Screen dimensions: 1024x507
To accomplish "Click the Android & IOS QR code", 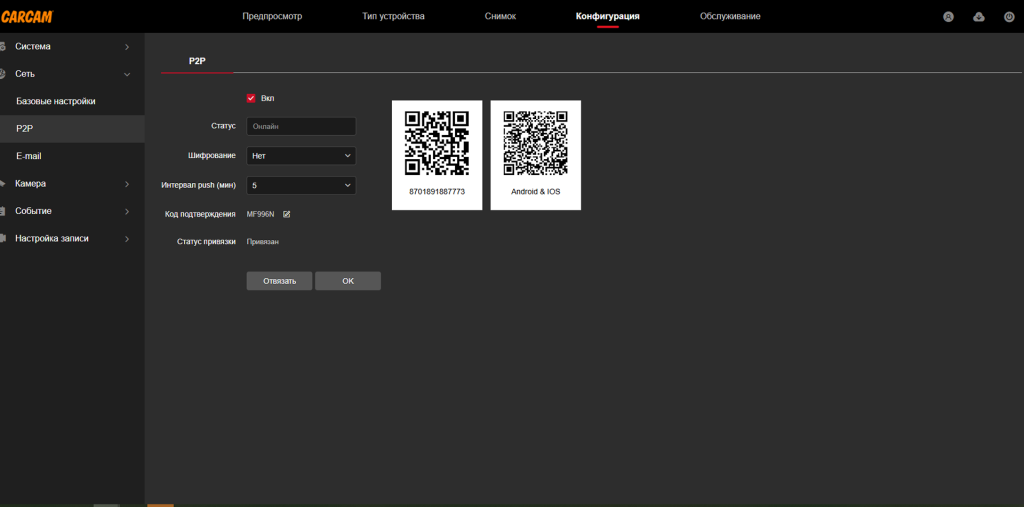I will [535, 144].
